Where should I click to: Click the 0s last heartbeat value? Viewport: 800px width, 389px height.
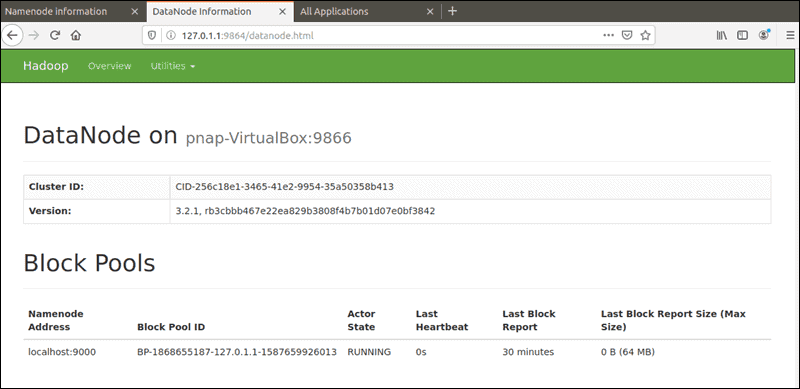[421, 352]
